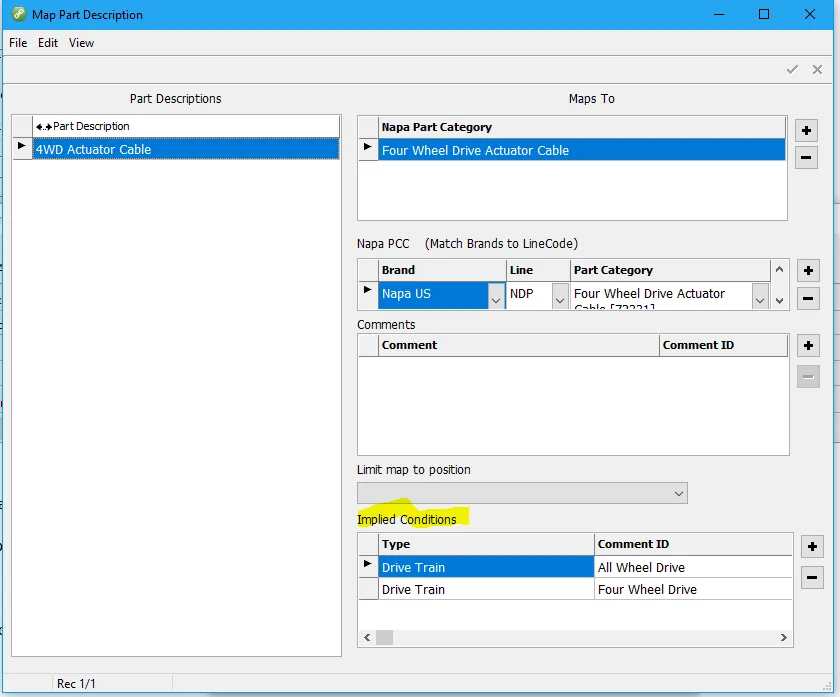
Task: Click the X cancel icon in toolbar
Action: coord(817,69)
